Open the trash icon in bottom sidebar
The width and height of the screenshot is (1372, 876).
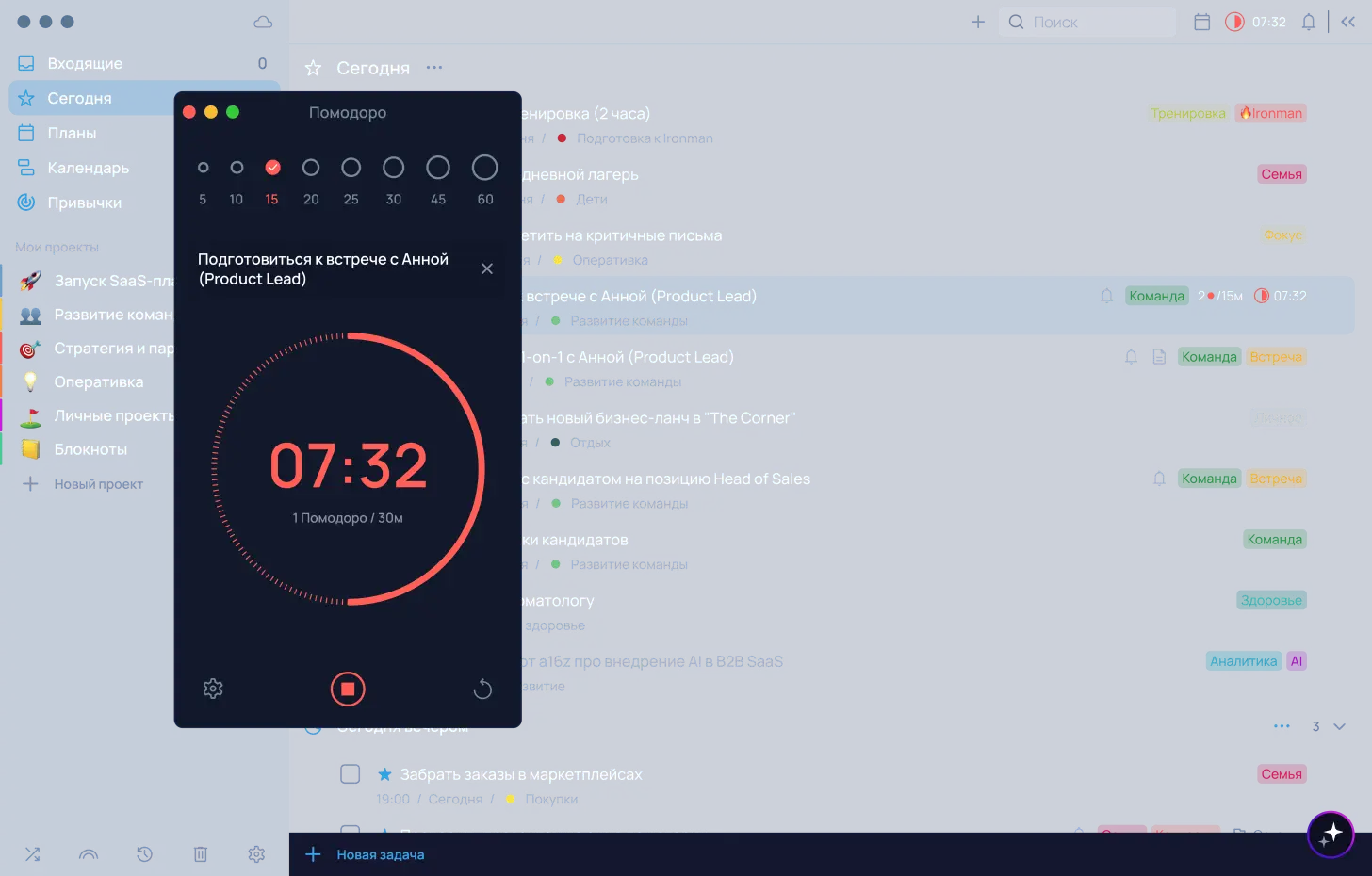coord(201,854)
